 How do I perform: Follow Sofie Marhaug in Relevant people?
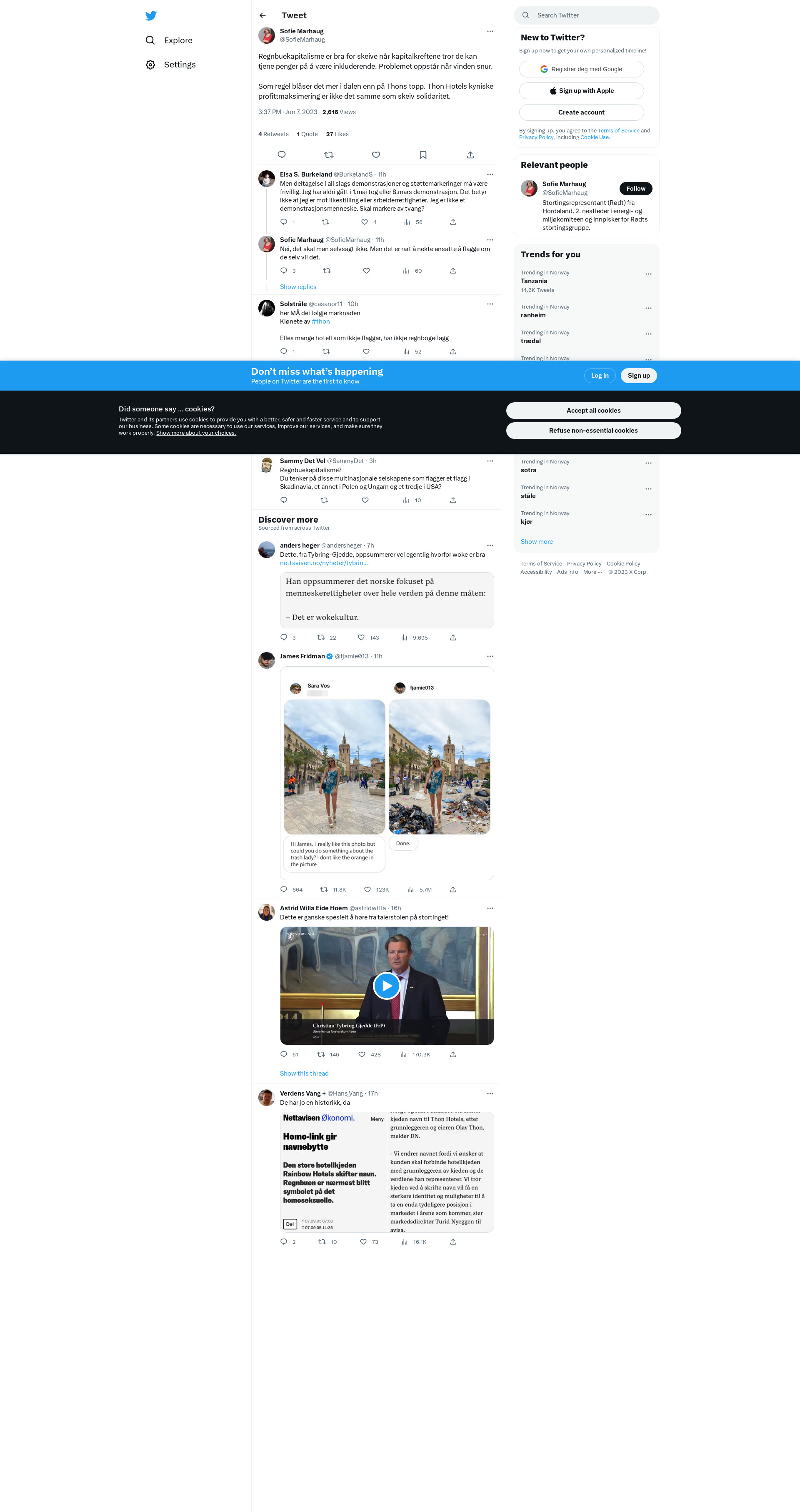[635, 188]
